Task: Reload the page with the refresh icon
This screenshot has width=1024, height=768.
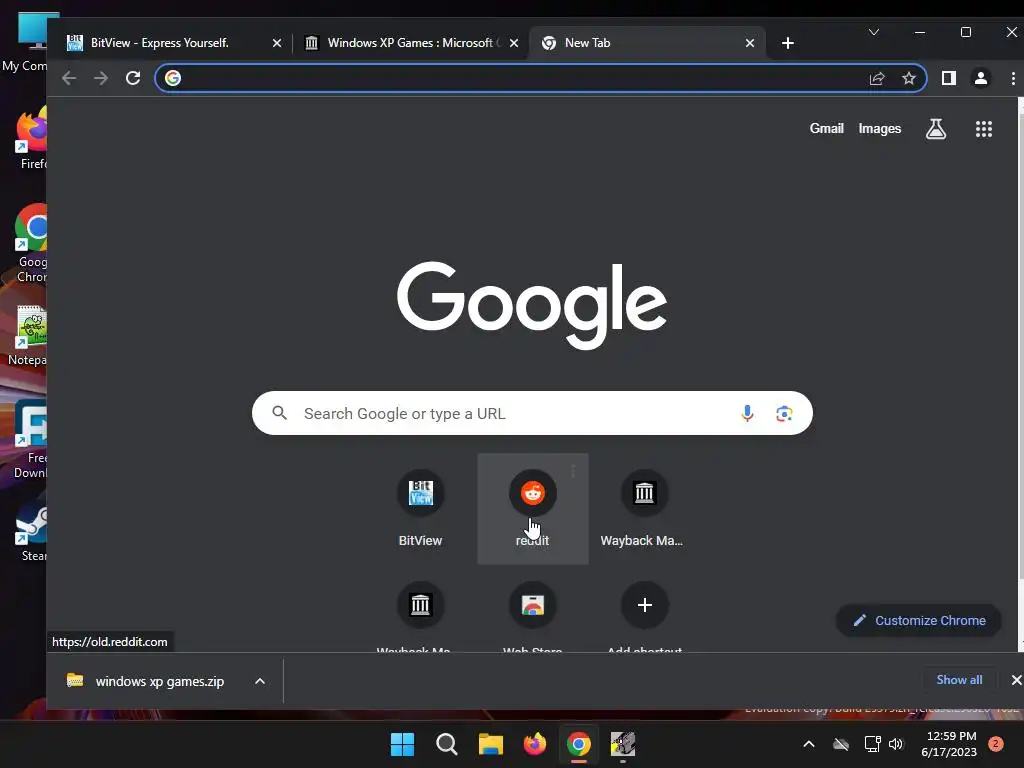Action: (x=133, y=78)
